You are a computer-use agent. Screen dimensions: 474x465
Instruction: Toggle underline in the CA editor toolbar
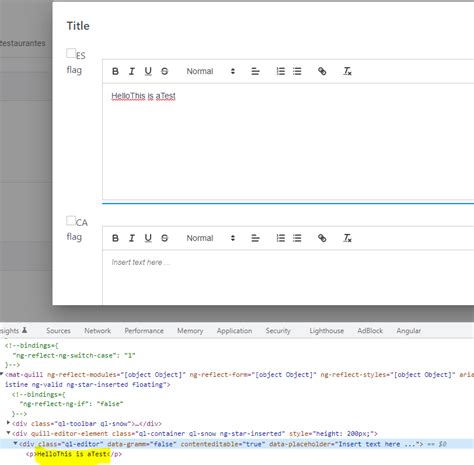point(148,238)
